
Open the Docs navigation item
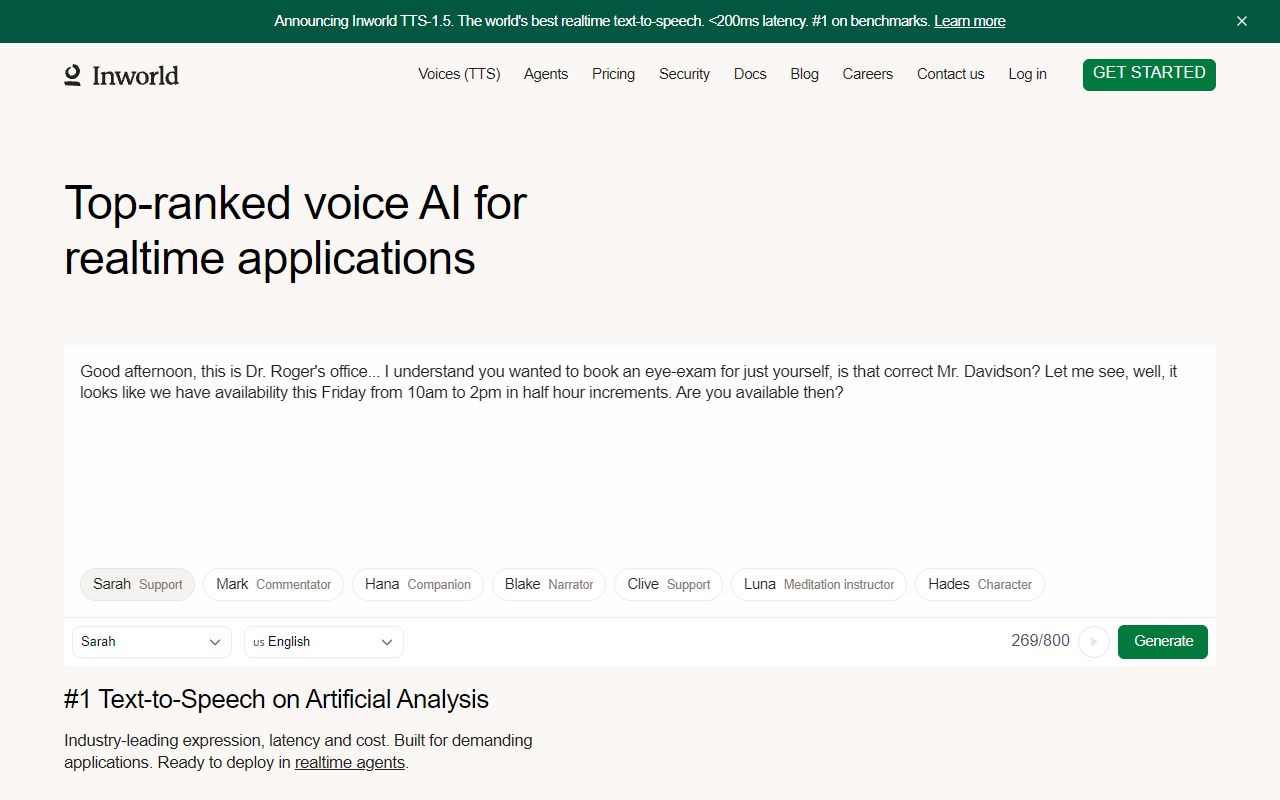pyautogui.click(x=750, y=74)
